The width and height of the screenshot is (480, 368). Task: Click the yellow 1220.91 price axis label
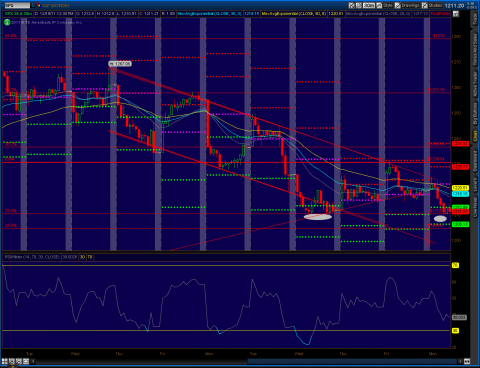tap(460, 188)
